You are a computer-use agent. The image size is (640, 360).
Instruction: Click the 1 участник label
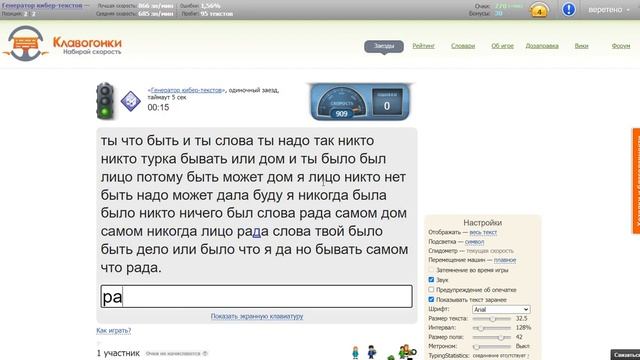point(118,353)
